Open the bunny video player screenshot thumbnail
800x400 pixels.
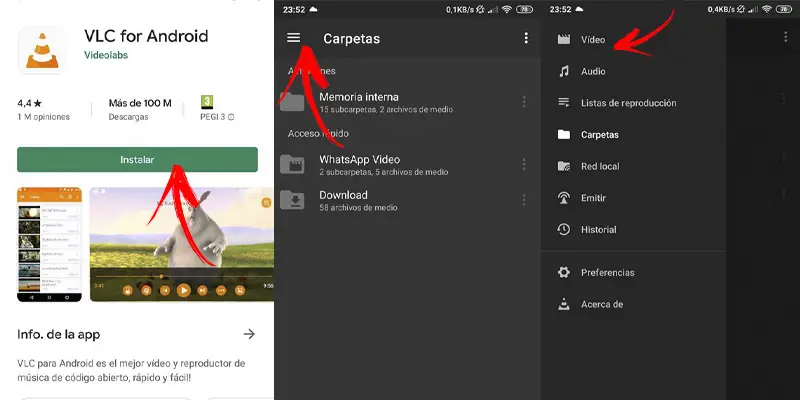pyautogui.click(x=182, y=244)
